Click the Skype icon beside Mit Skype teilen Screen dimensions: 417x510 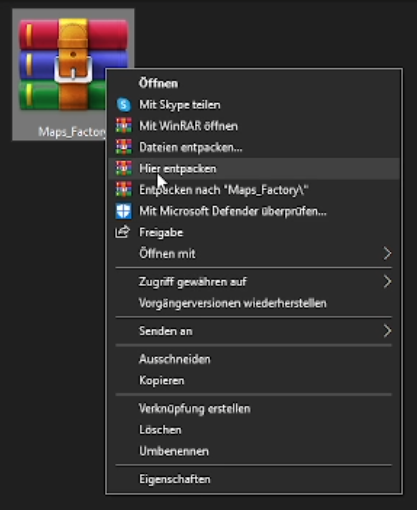click(124, 105)
